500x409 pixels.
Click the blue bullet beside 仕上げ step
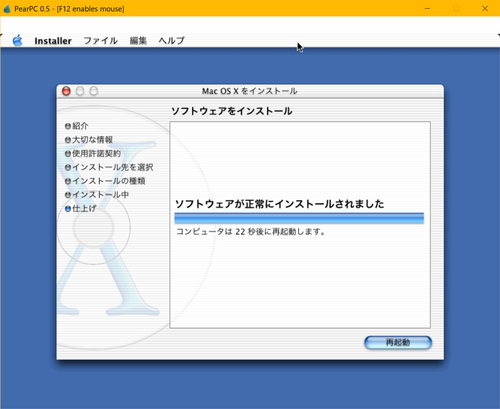68,209
